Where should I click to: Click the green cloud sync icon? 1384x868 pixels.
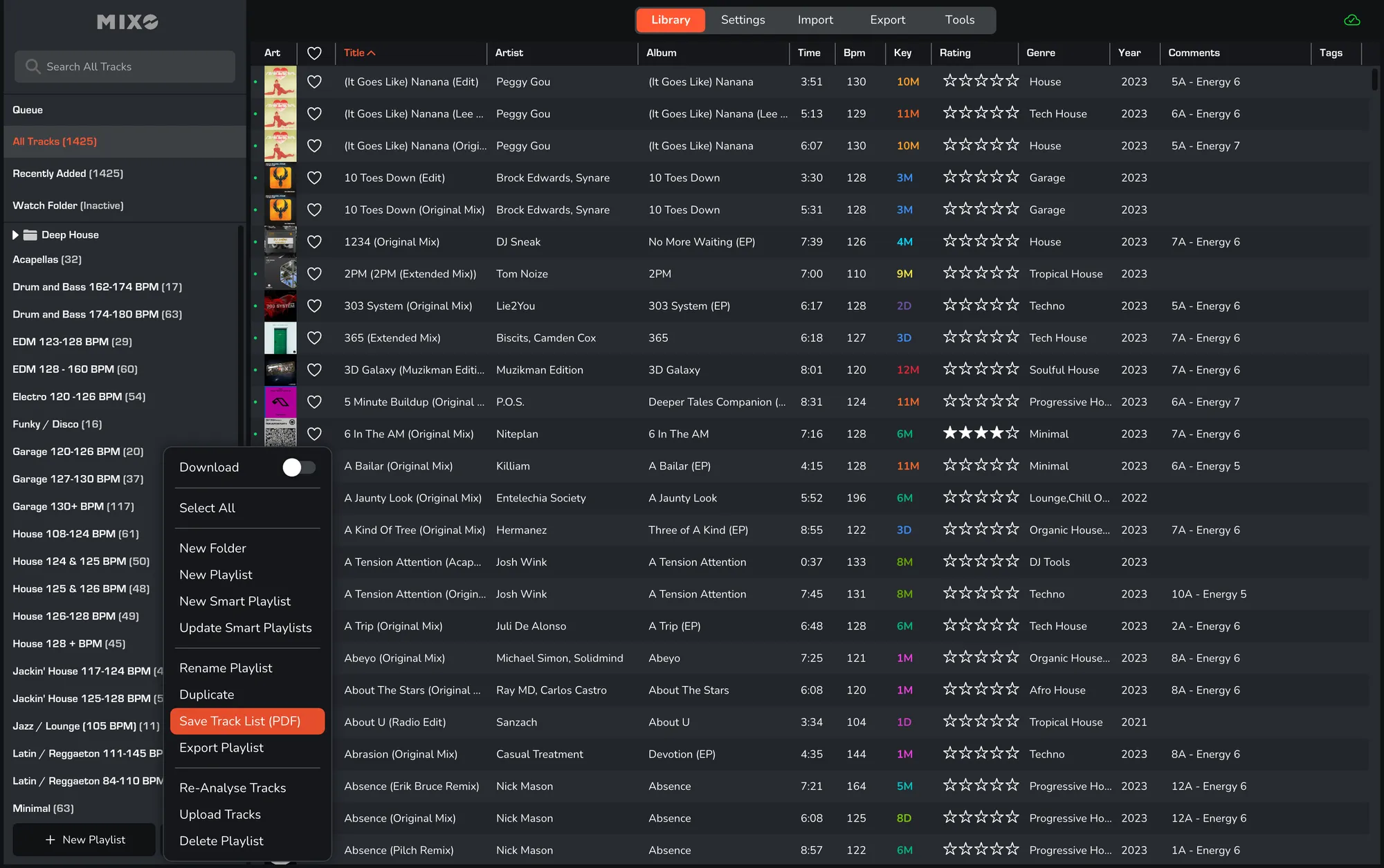(1351, 20)
